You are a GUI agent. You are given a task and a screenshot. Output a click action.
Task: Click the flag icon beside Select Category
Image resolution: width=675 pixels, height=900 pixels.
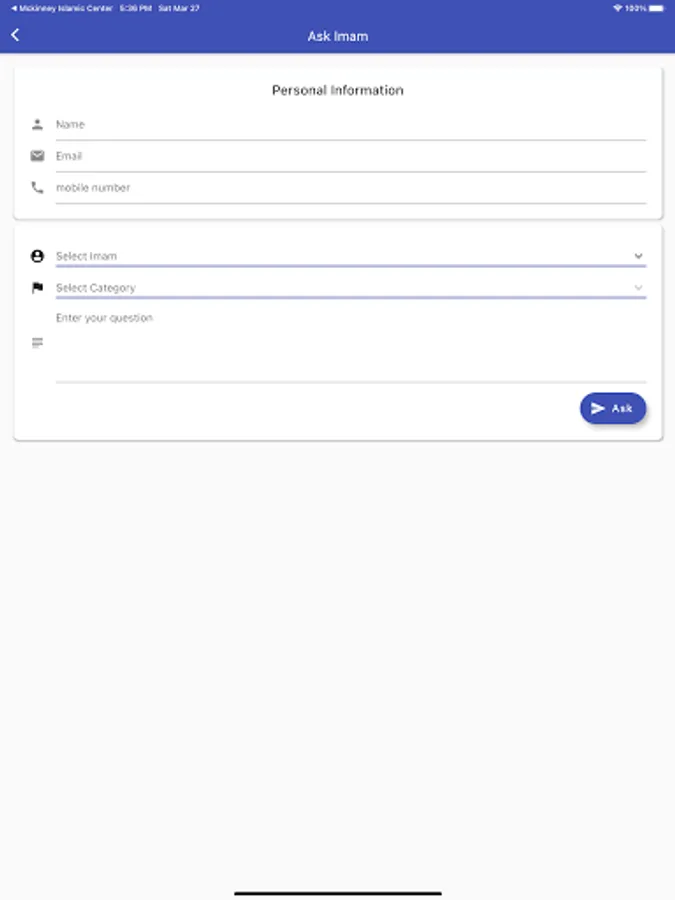[37, 288]
